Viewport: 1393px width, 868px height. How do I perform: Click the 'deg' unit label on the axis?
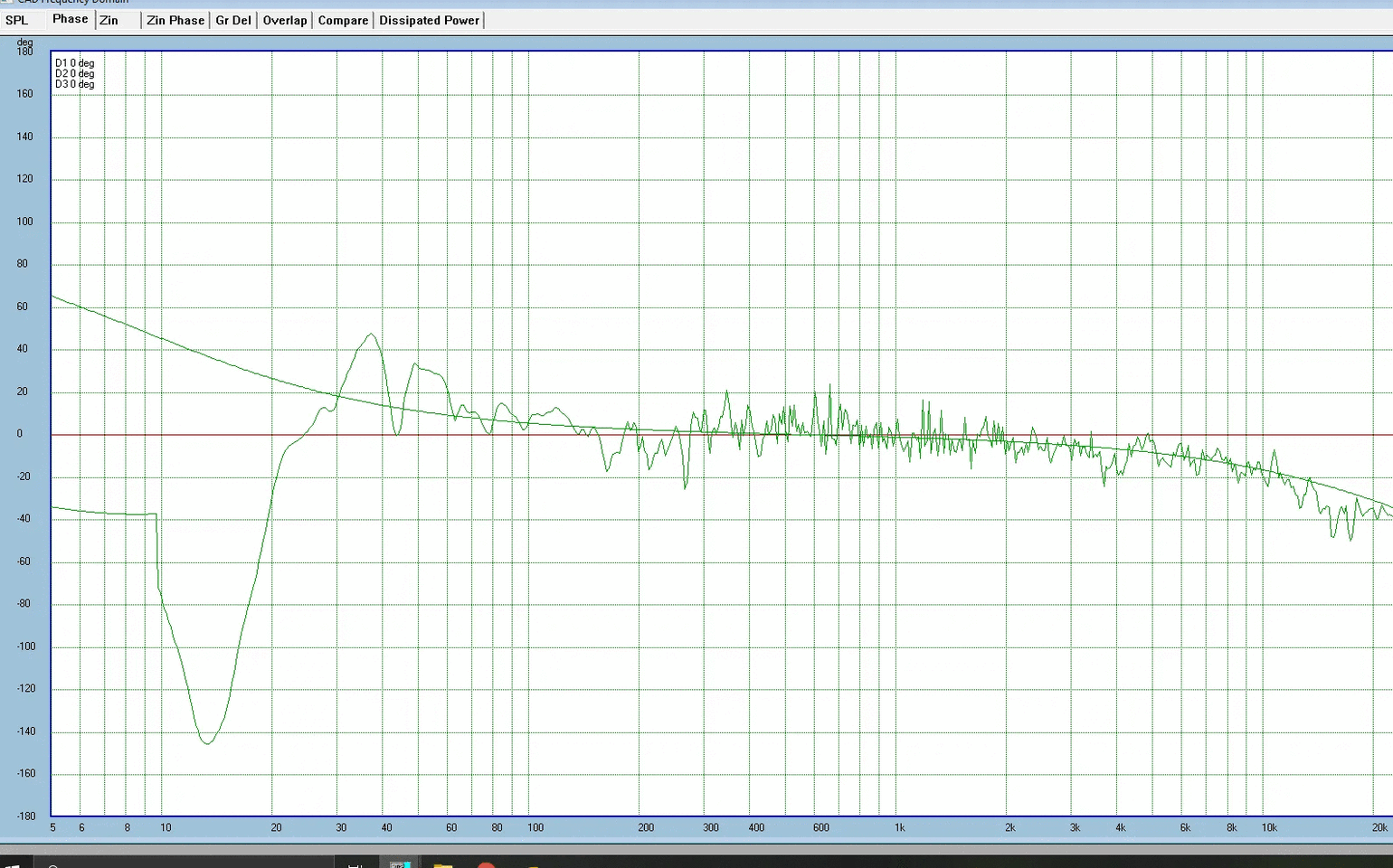[x=24, y=42]
